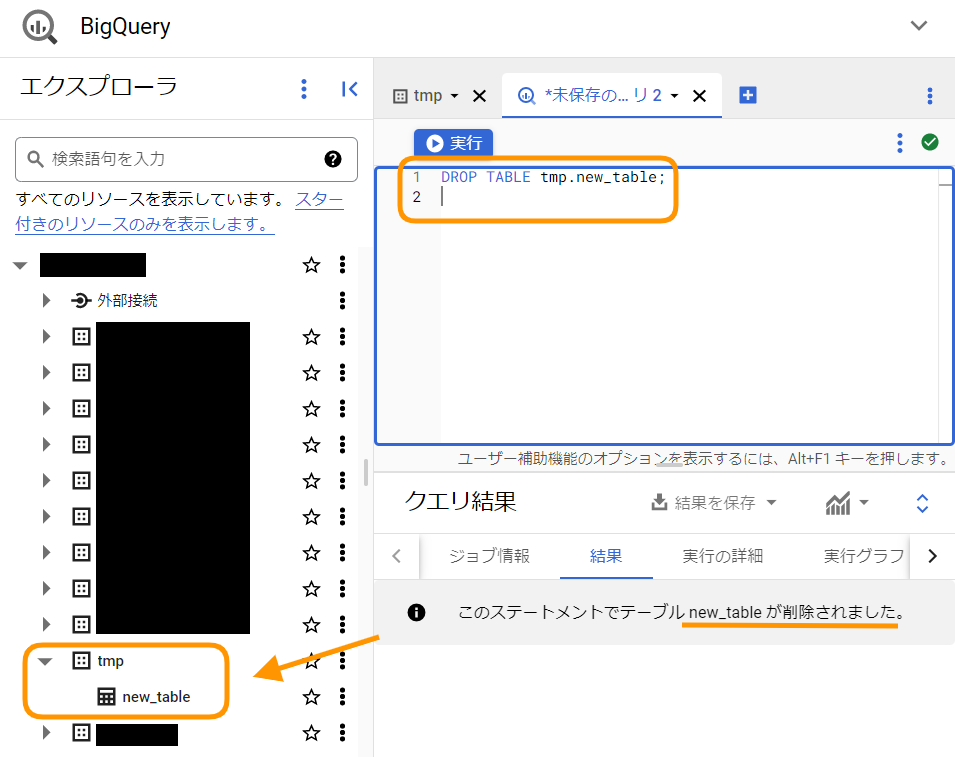Click the green query validation check icon
Image resolution: width=955 pixels, height=757 pixels.
[x=929, y=142]
